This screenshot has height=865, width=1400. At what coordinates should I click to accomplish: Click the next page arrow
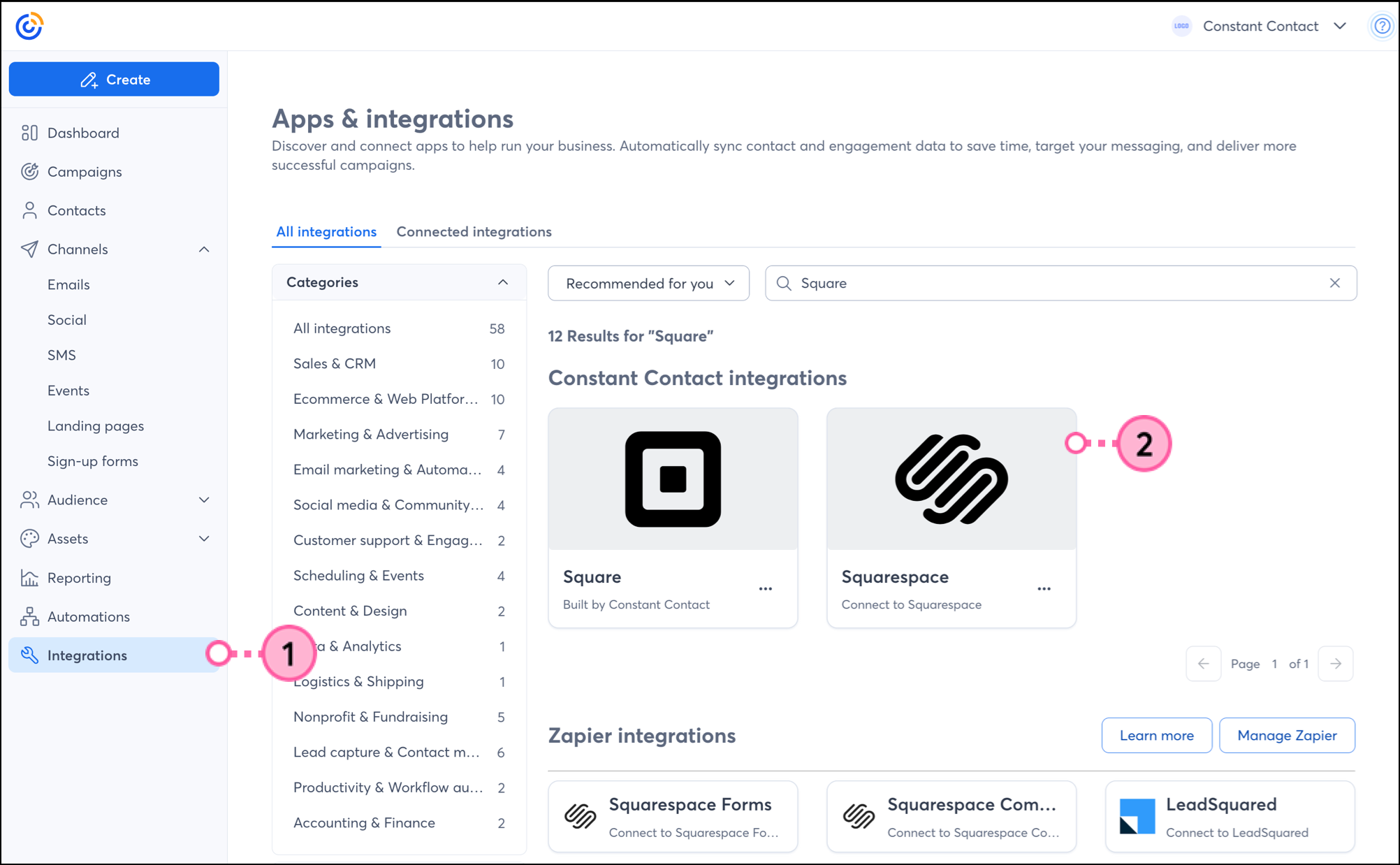1335,664
